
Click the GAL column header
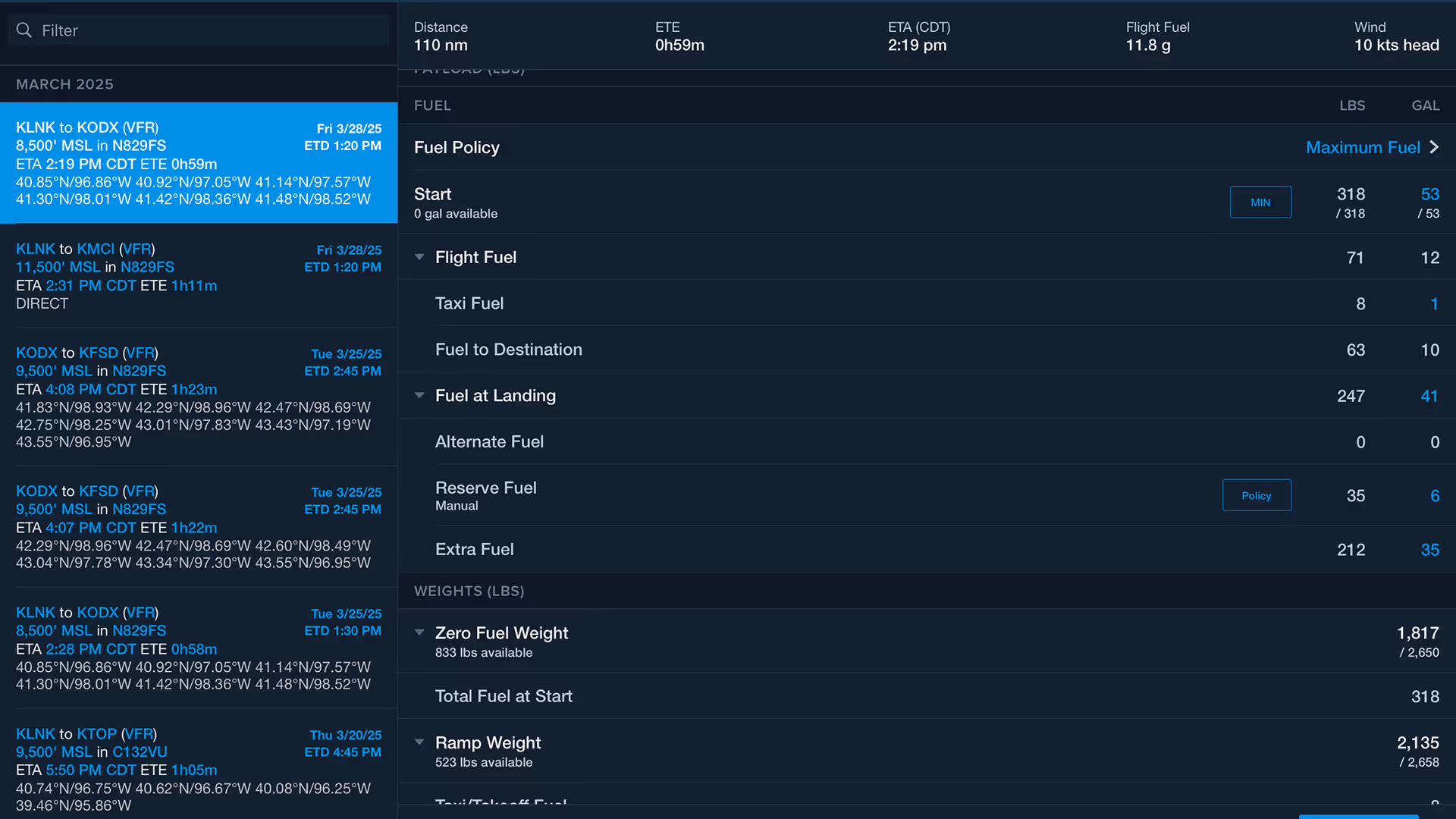click(1425, 105)
